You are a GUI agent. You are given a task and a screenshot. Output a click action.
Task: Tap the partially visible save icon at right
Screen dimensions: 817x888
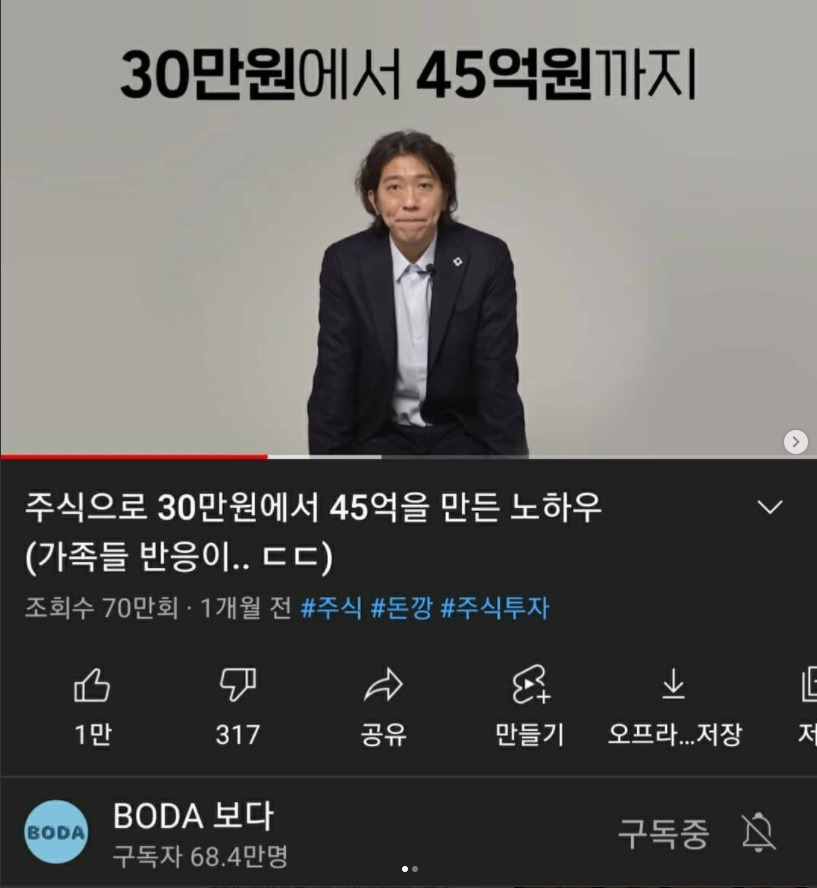(809, 686)
